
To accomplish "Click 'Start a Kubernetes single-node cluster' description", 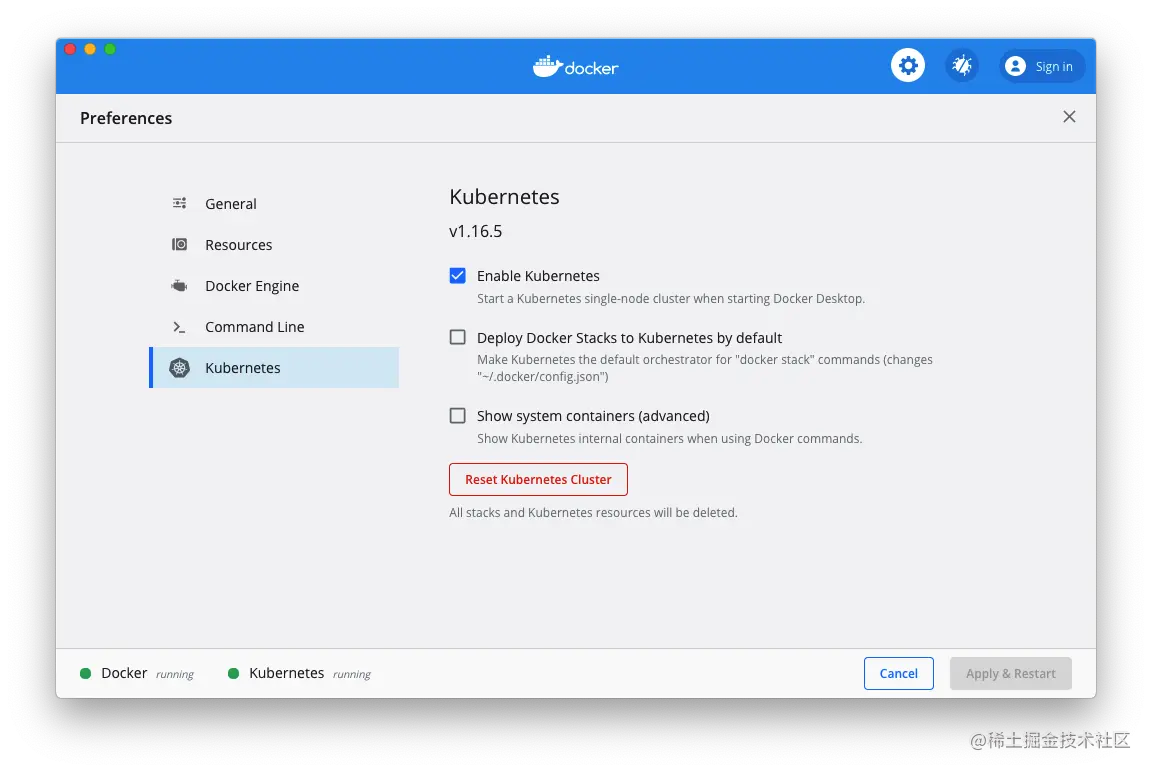I will click(671, 299).
